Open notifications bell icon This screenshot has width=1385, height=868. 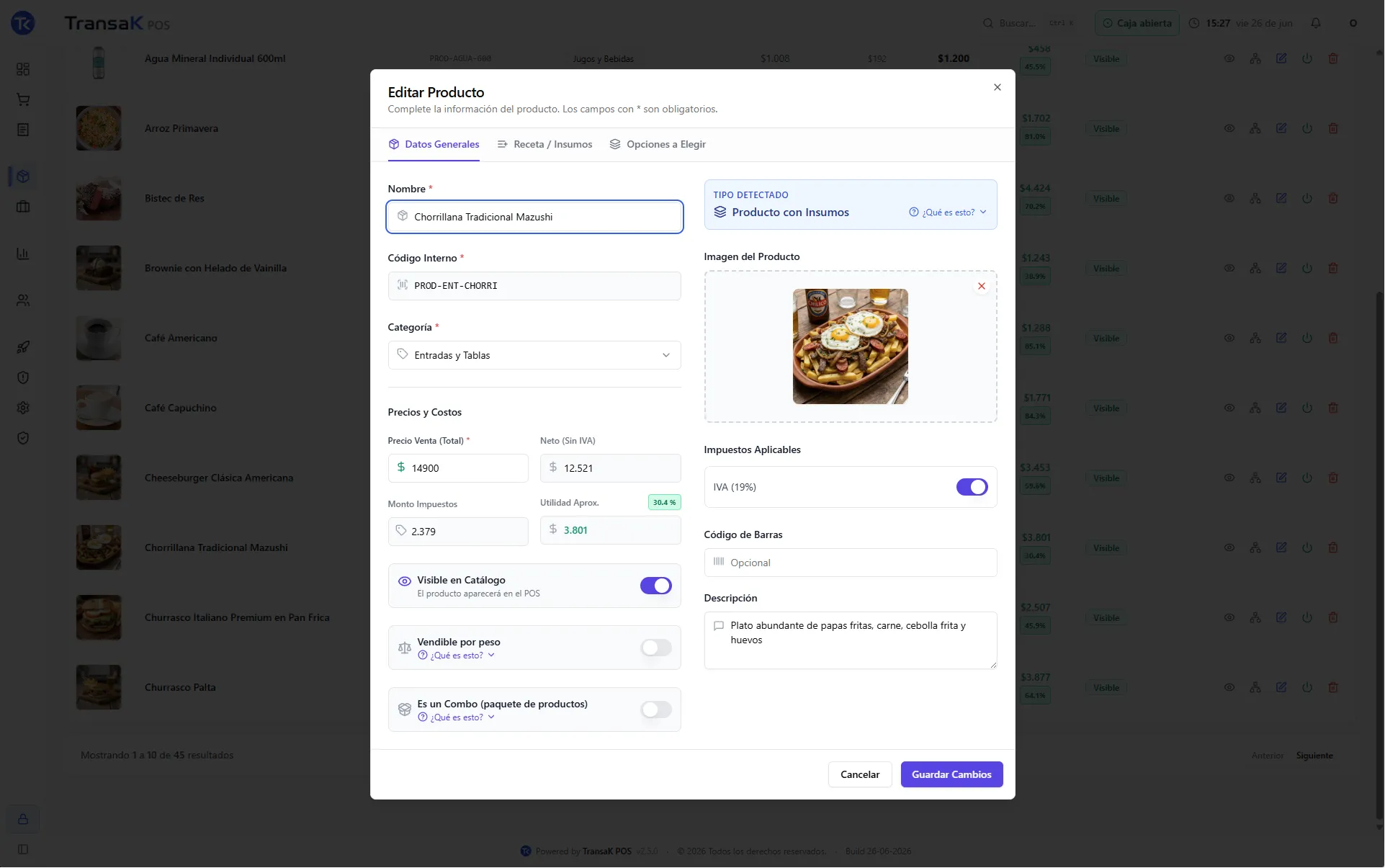click(1316, 23)
